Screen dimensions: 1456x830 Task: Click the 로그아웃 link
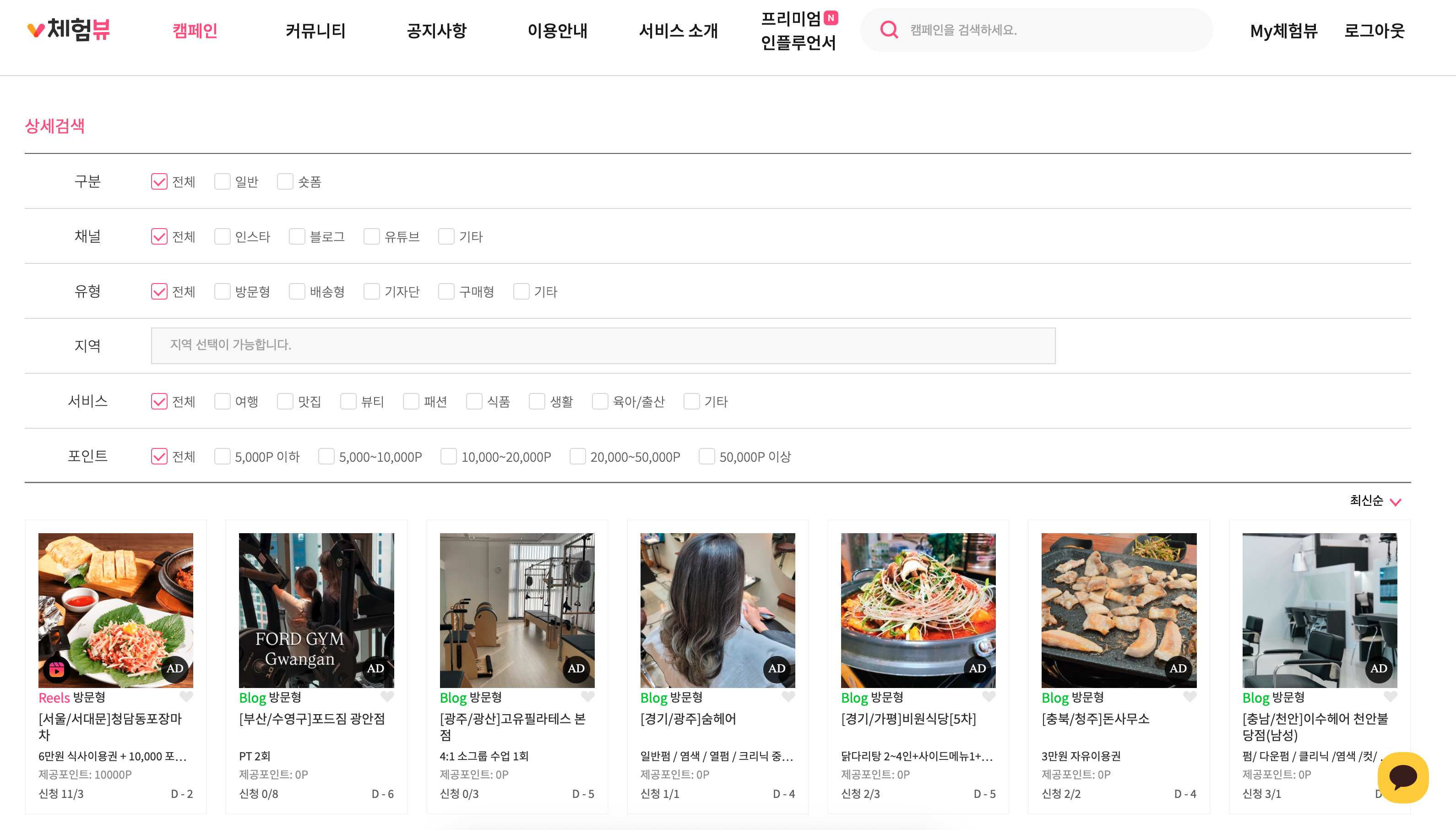pyautogui.click(x=1374, y=31)
